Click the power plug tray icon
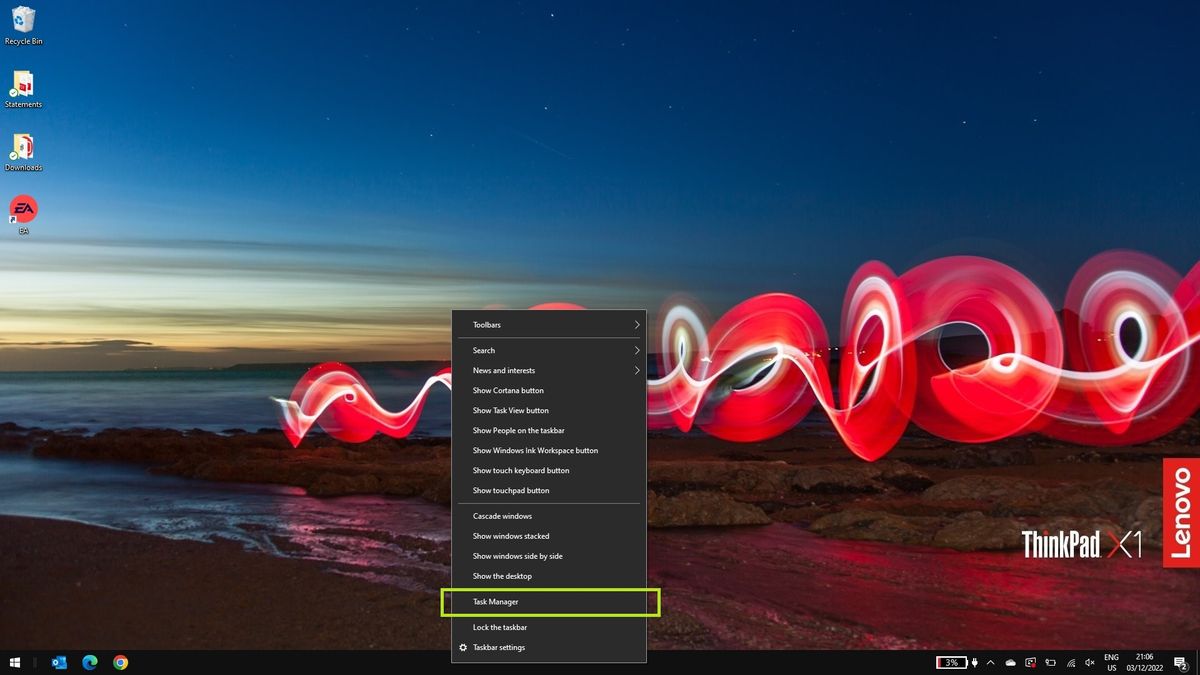1200x675 pixels. point(974,662)
